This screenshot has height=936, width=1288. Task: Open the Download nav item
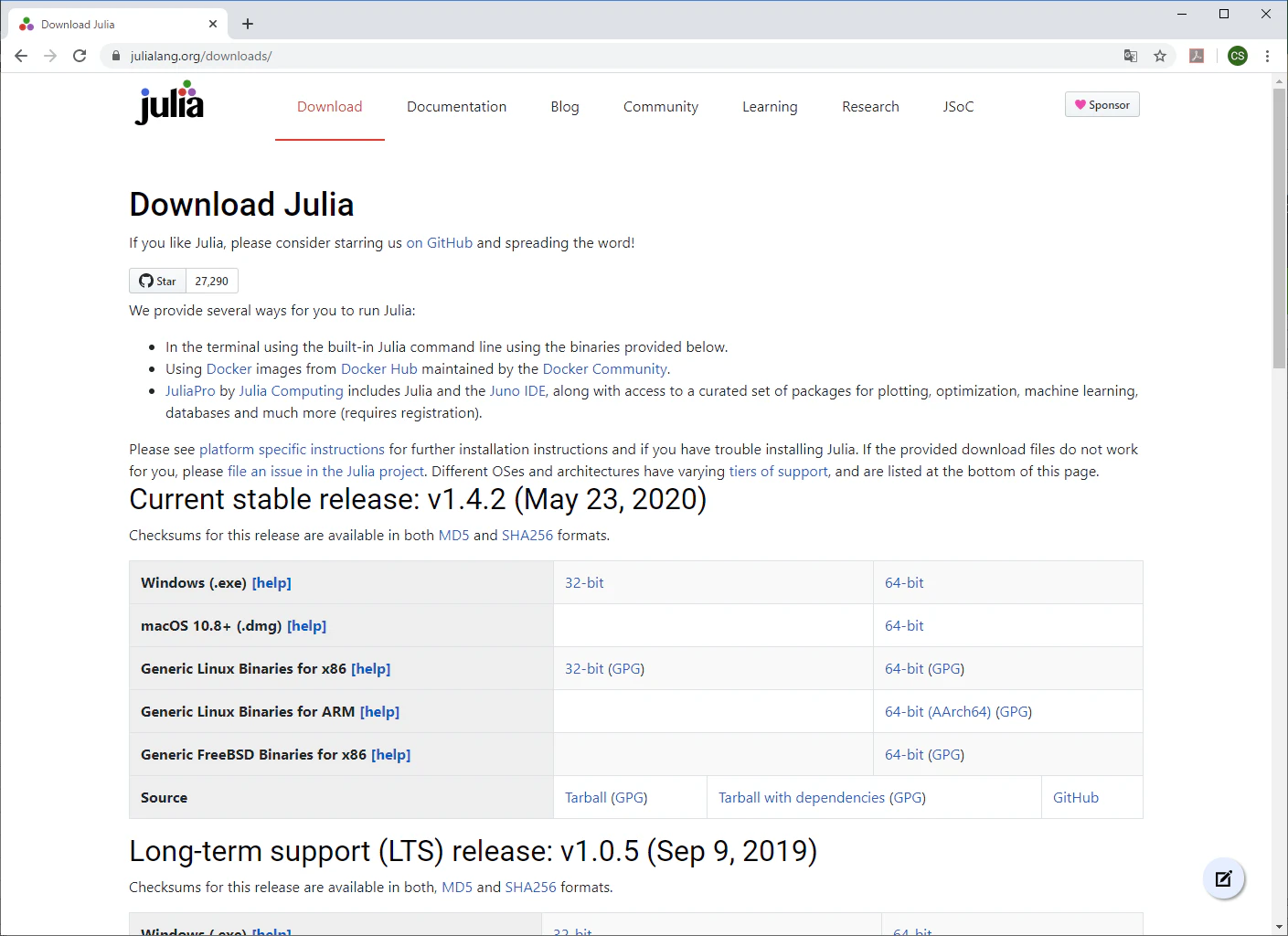pyautogui.click(x=330, y=107)
